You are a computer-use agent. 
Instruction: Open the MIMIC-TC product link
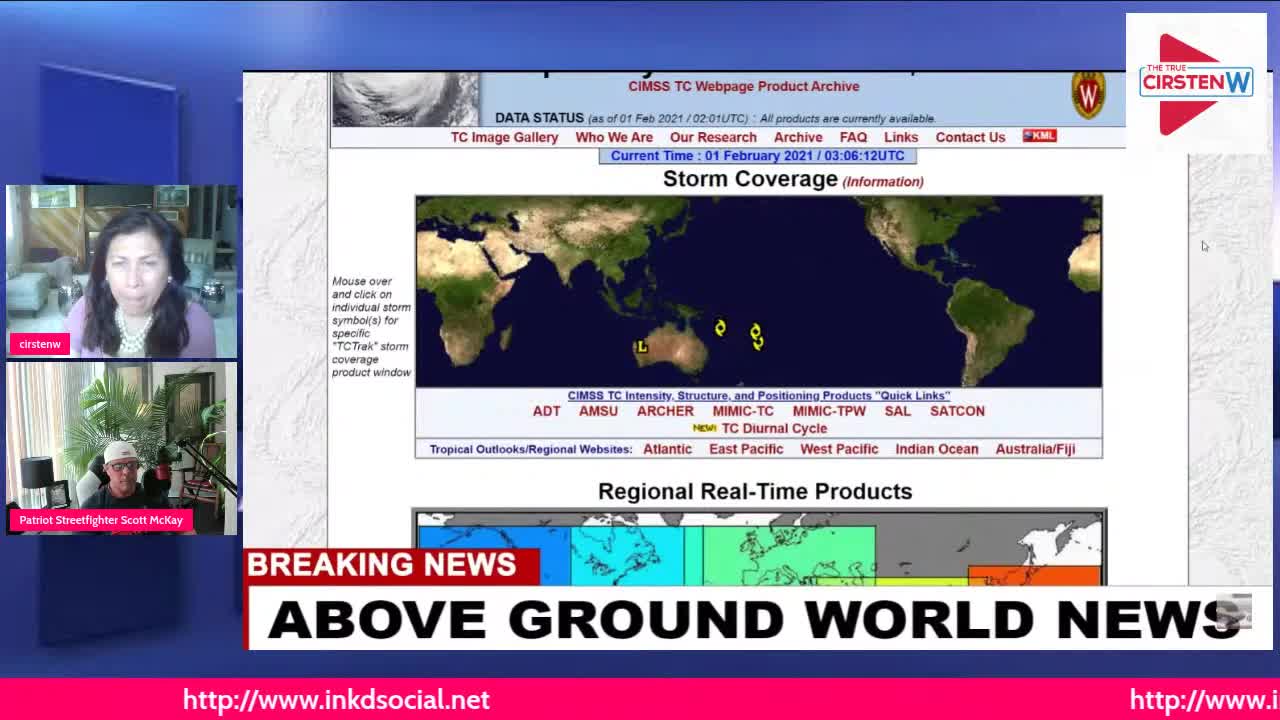click(x=743, y=411)
